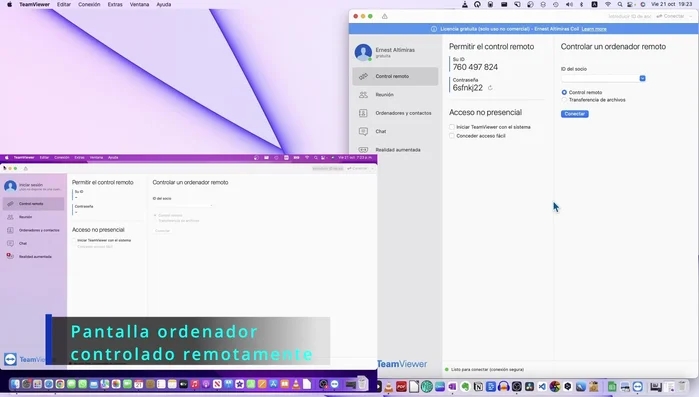The width and height of the screenshot is (699, 397).
Task: Open Reunión in the remote TeamViewer sidebar
Action: 33,217
